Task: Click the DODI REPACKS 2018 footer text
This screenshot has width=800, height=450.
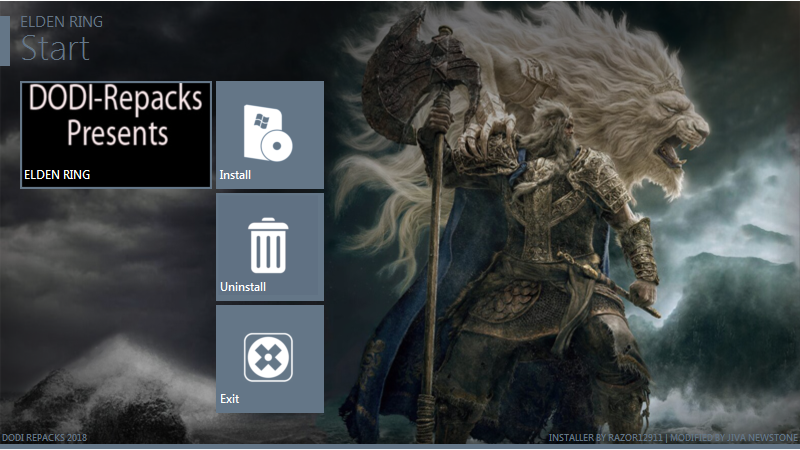Action: [44, 438]
